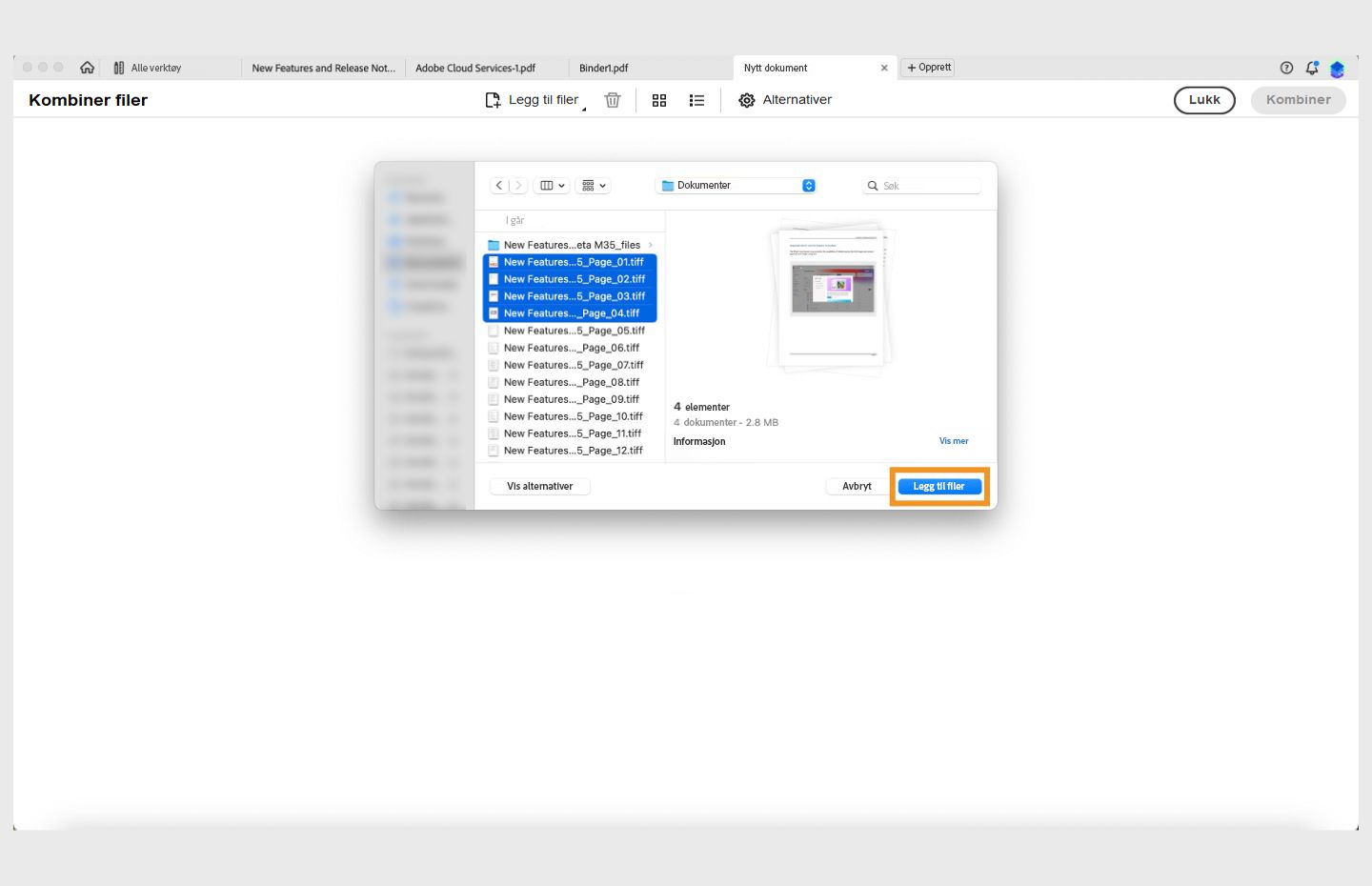This screenshot has width=1372, height=886.
Task: Open the column view dropdown in file browser
Action: pyautogui.click(x=551, y=185)
